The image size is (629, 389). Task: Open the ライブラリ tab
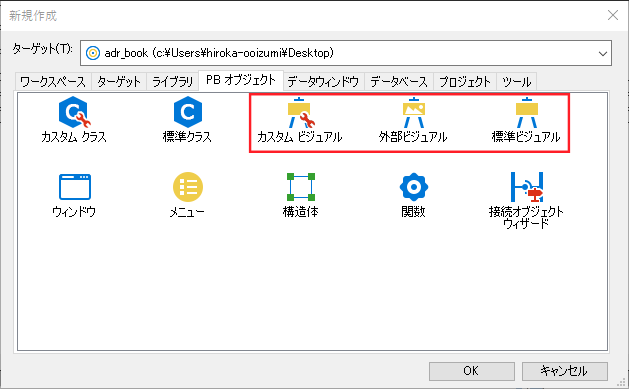pyautogui.click(x=172, y=82)
